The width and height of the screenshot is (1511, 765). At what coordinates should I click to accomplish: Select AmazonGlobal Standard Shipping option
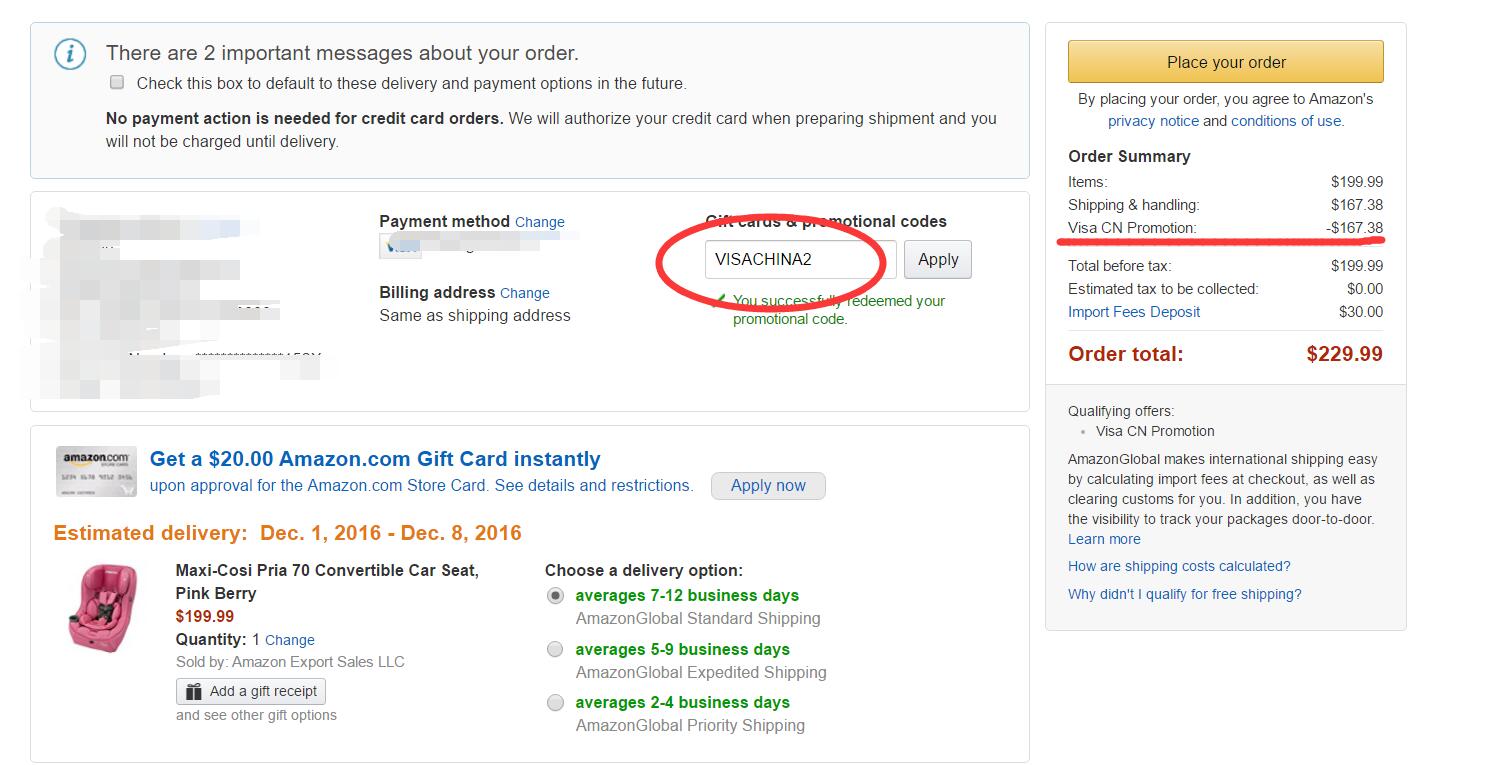pyautogui.click(x=555, y=596)
